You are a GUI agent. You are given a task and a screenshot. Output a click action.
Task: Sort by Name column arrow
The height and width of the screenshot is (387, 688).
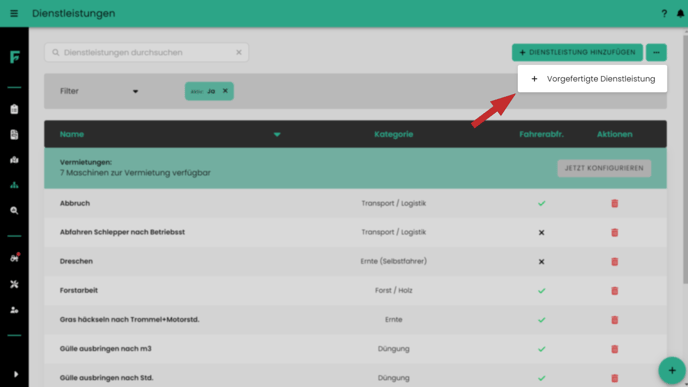tap(277, 134)
